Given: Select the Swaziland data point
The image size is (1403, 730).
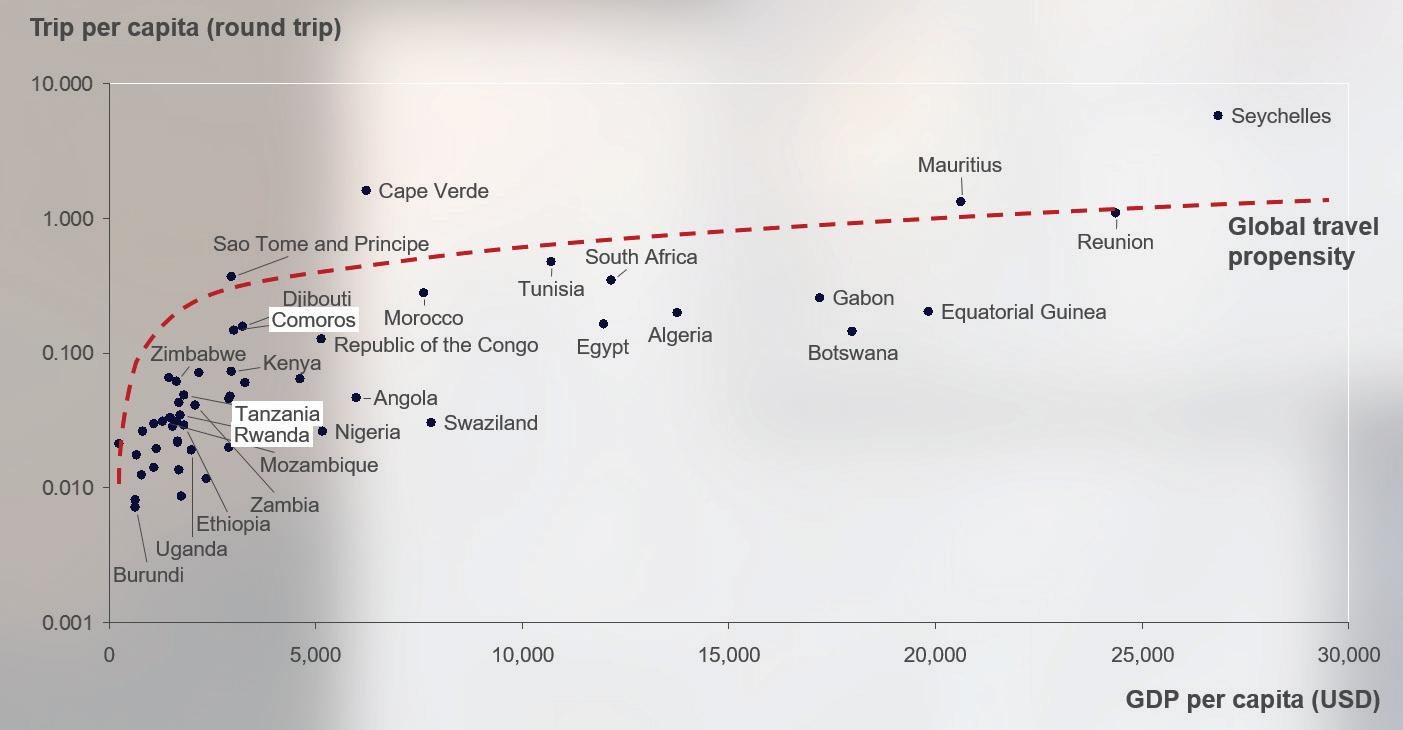Looking at the screenshot, I should click(431, 423).
